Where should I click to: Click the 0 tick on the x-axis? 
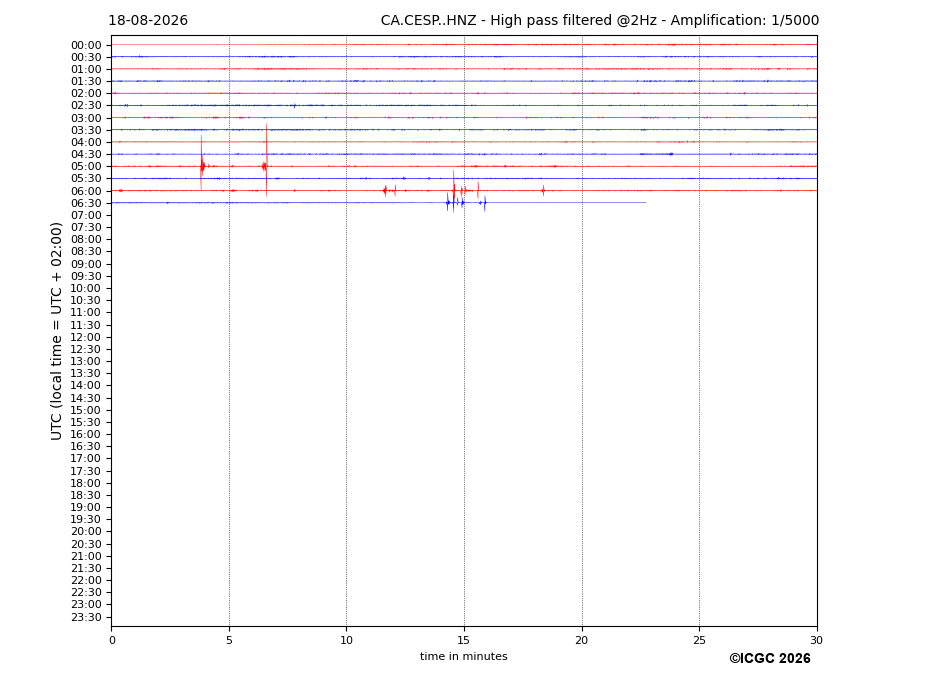pos(112,640)
